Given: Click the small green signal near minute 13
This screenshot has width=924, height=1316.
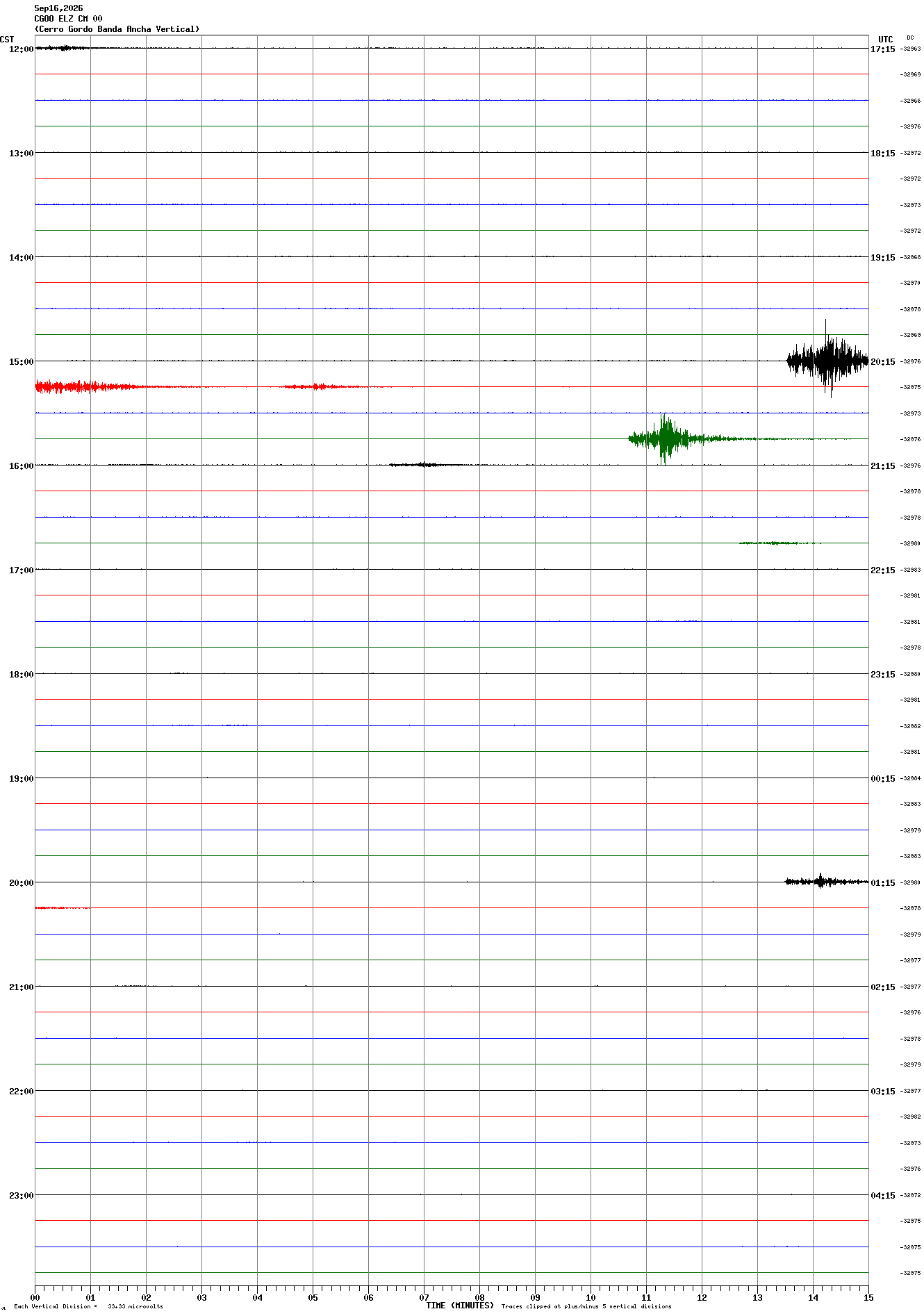Looking at the screenshot, I should point(779,543).
